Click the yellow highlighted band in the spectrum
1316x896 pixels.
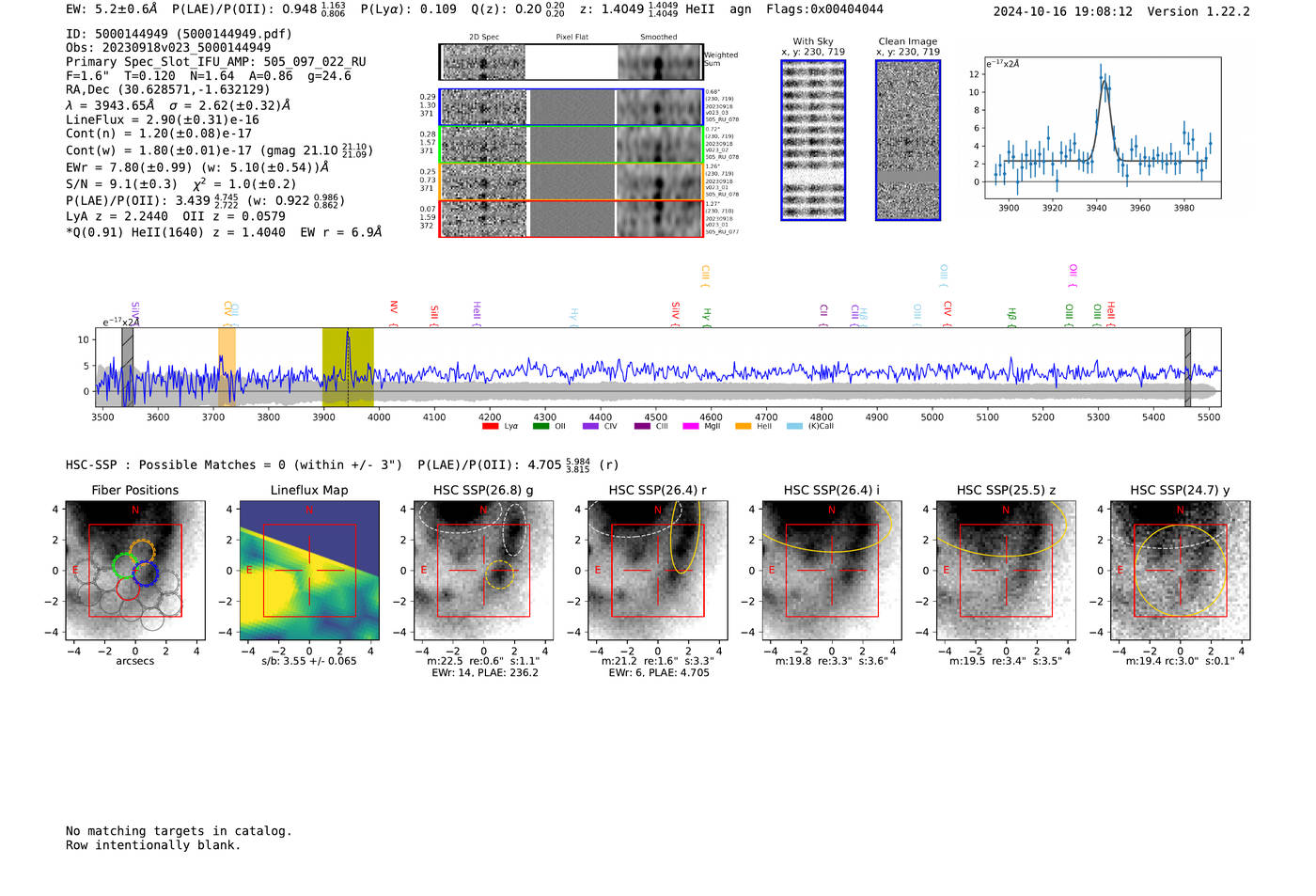[348, 367]
